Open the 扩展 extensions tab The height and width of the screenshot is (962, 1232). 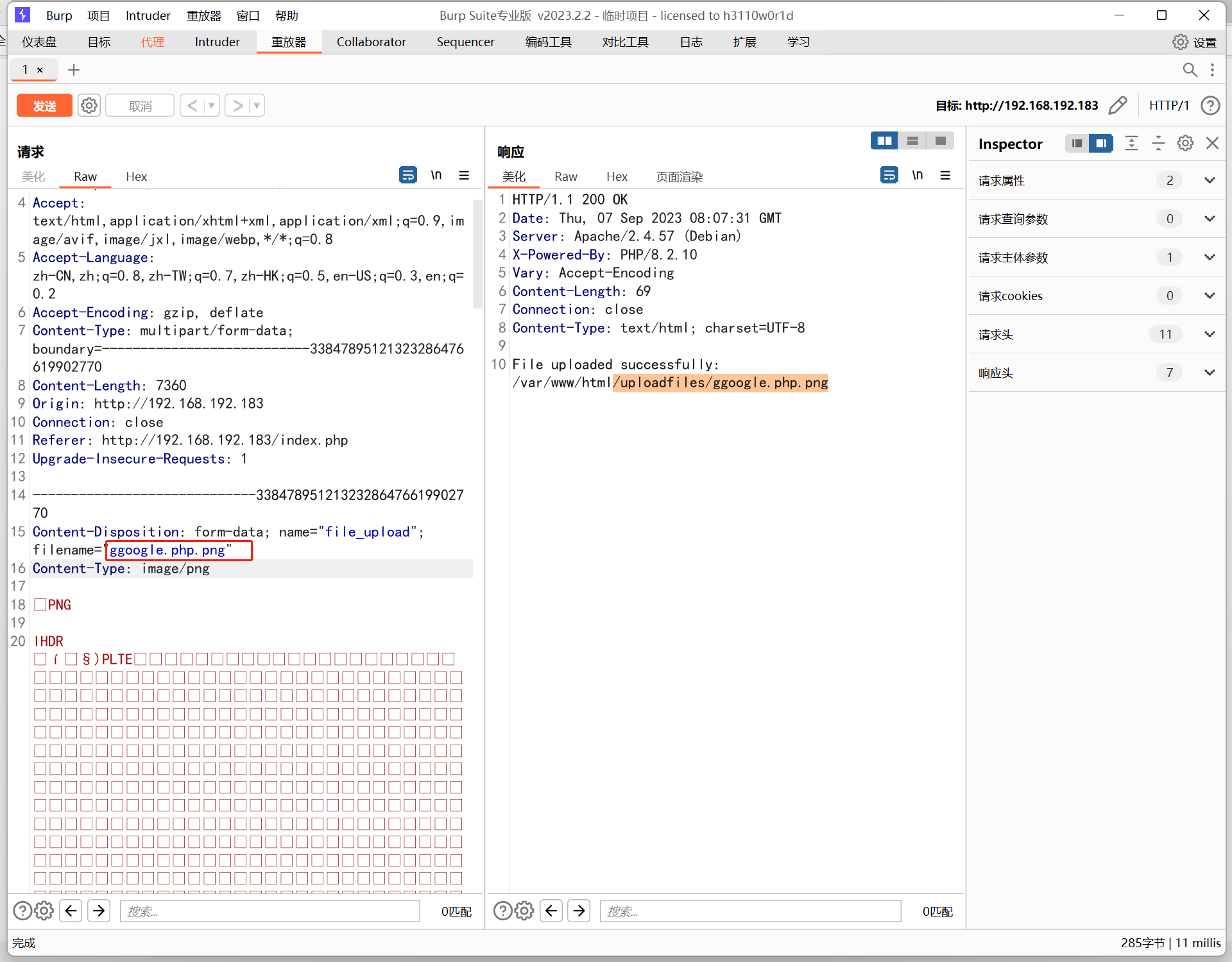(745, 42)
